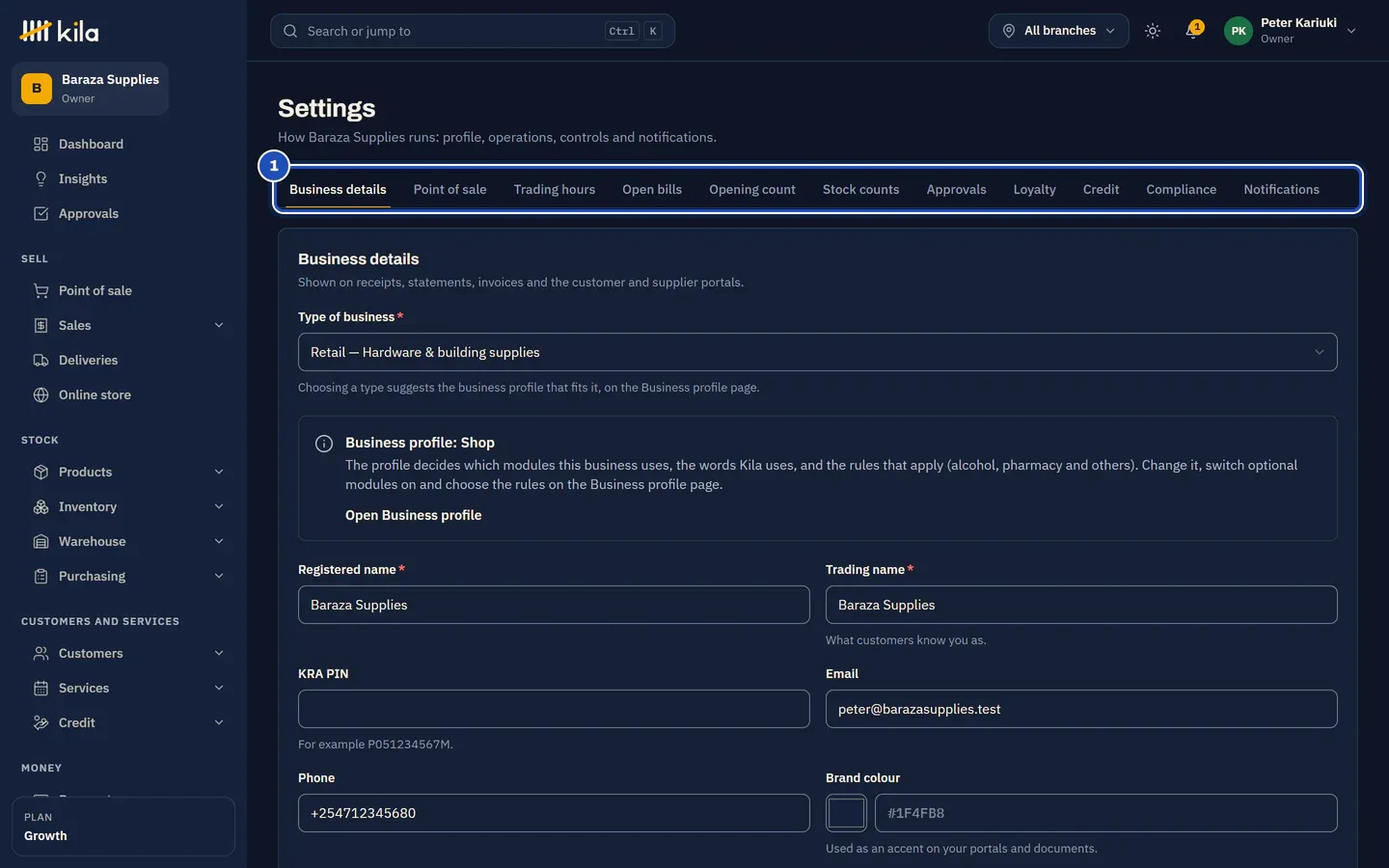Click the Kila logo

pyautogui.click(x=59, y=31)
